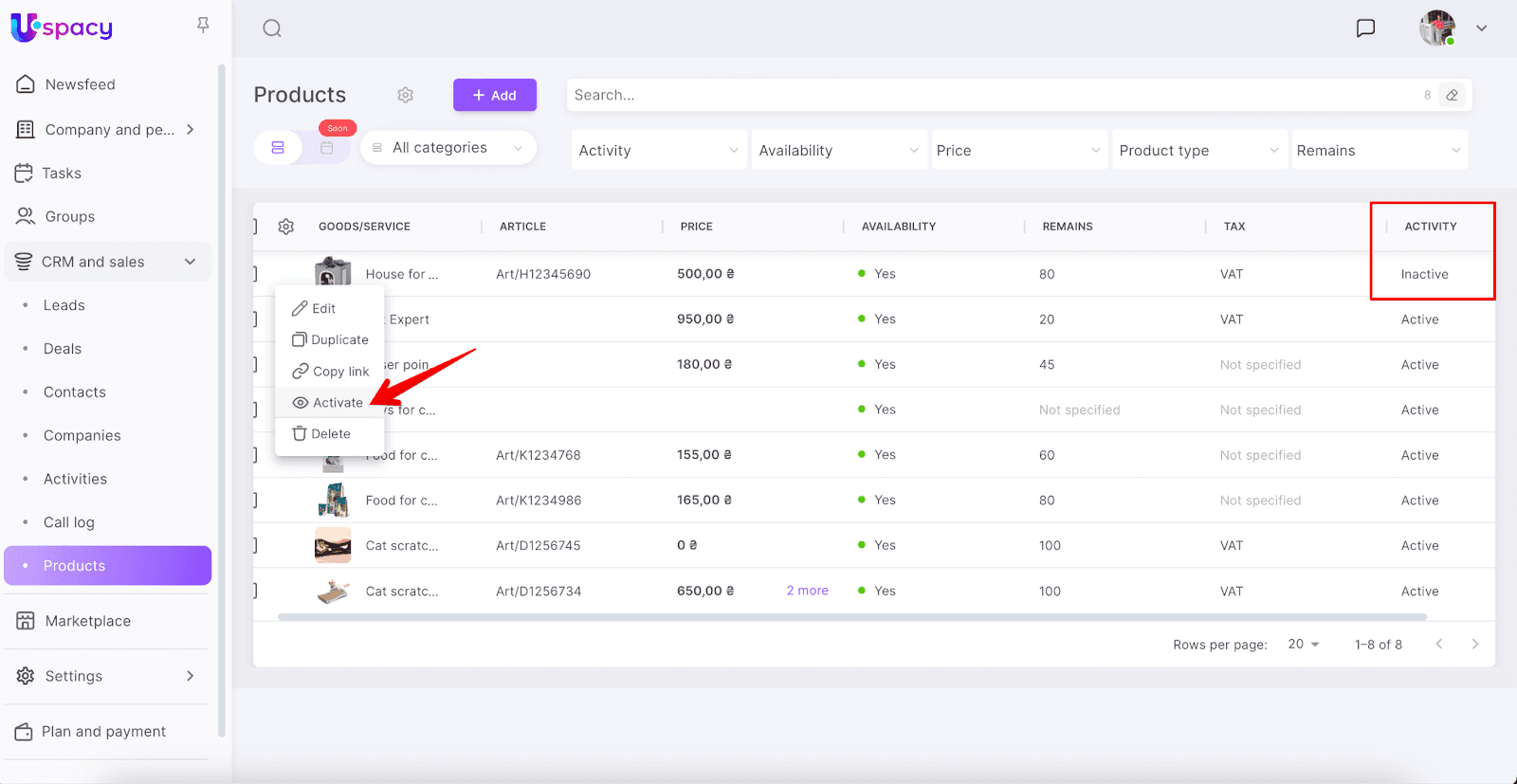Click the table column settings gear icon
The height and width of the screenshot is (784, 1517).
coord(286,227)
